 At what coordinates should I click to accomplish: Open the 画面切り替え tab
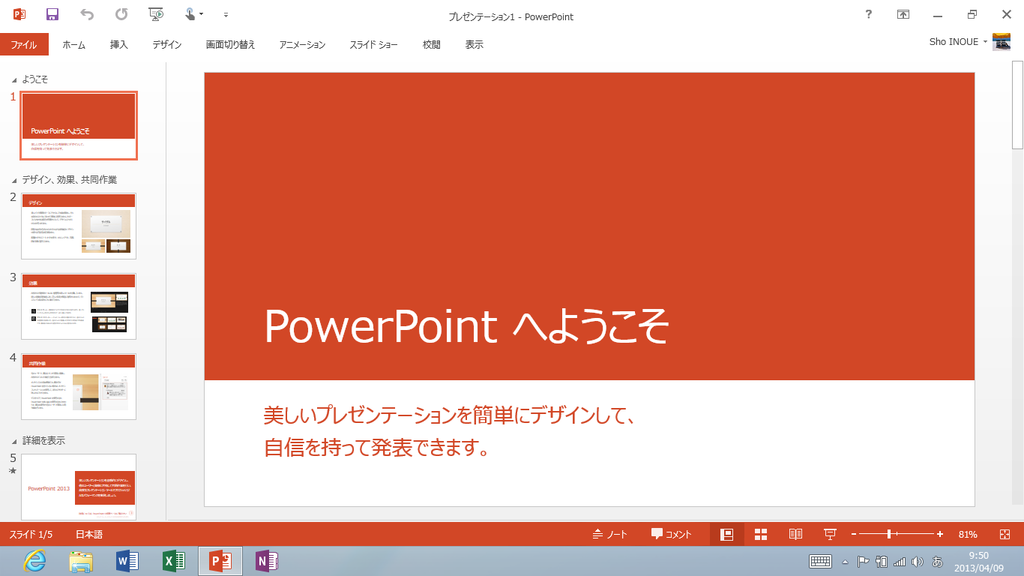pos(230,44)
